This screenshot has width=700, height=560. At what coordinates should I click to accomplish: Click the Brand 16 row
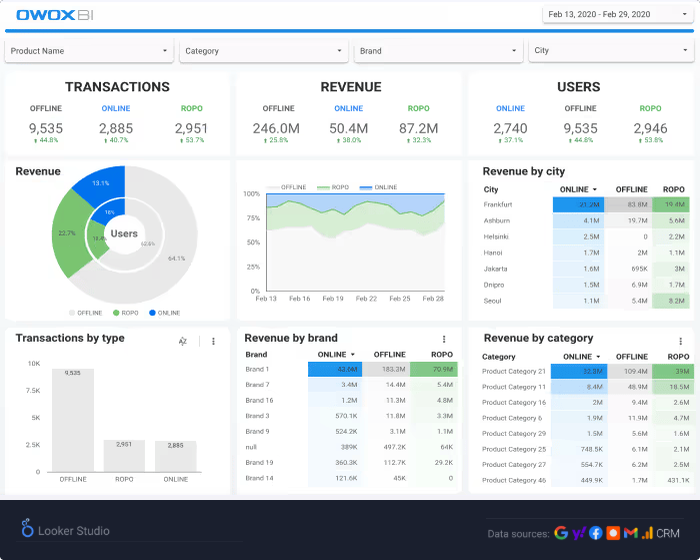tap(351, 401)
